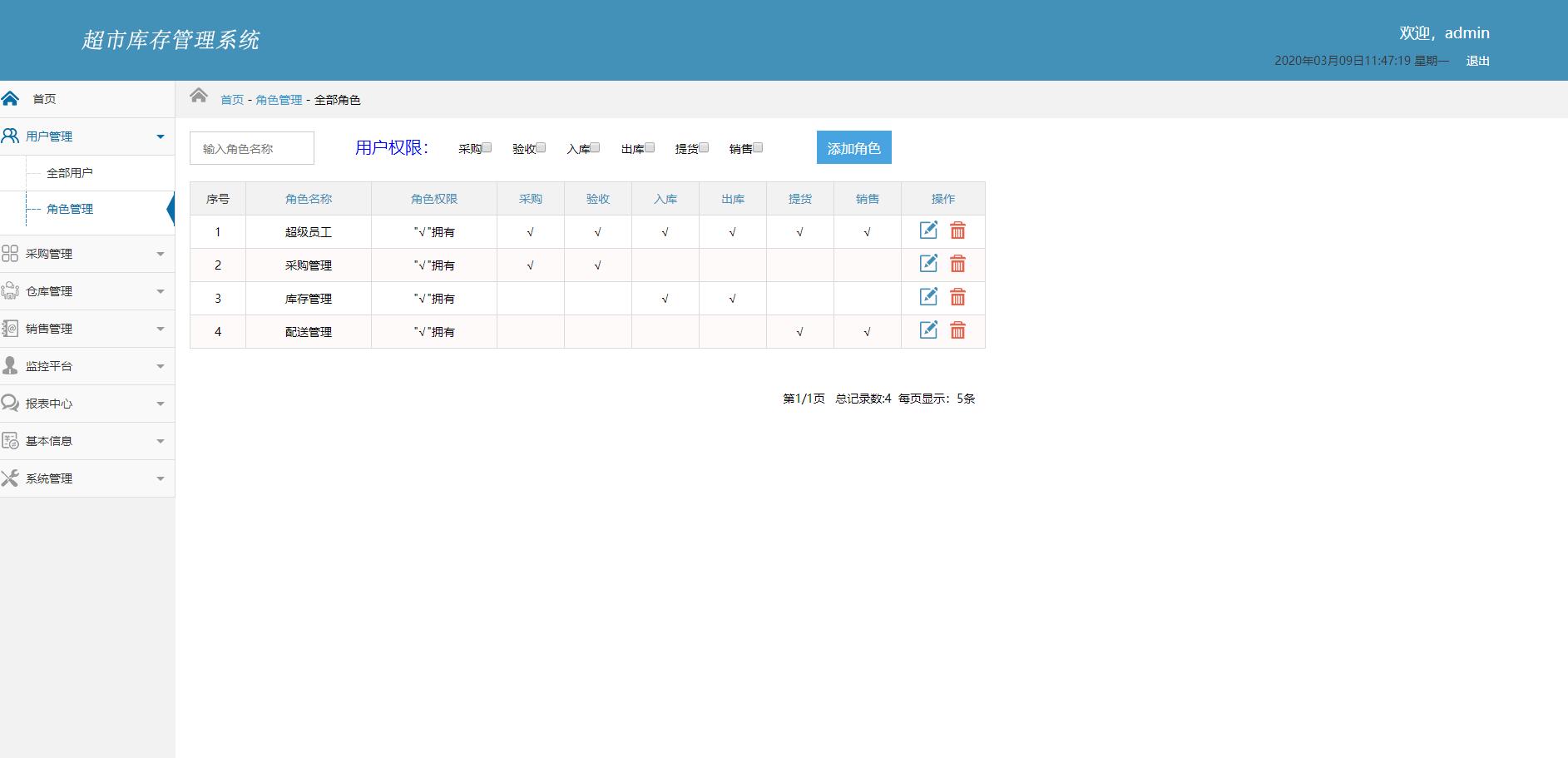Expand the 采购管理 sidebar menu arrow
Image resolution: width=1568 pixels, height=758 pixels.
point(161,254)
